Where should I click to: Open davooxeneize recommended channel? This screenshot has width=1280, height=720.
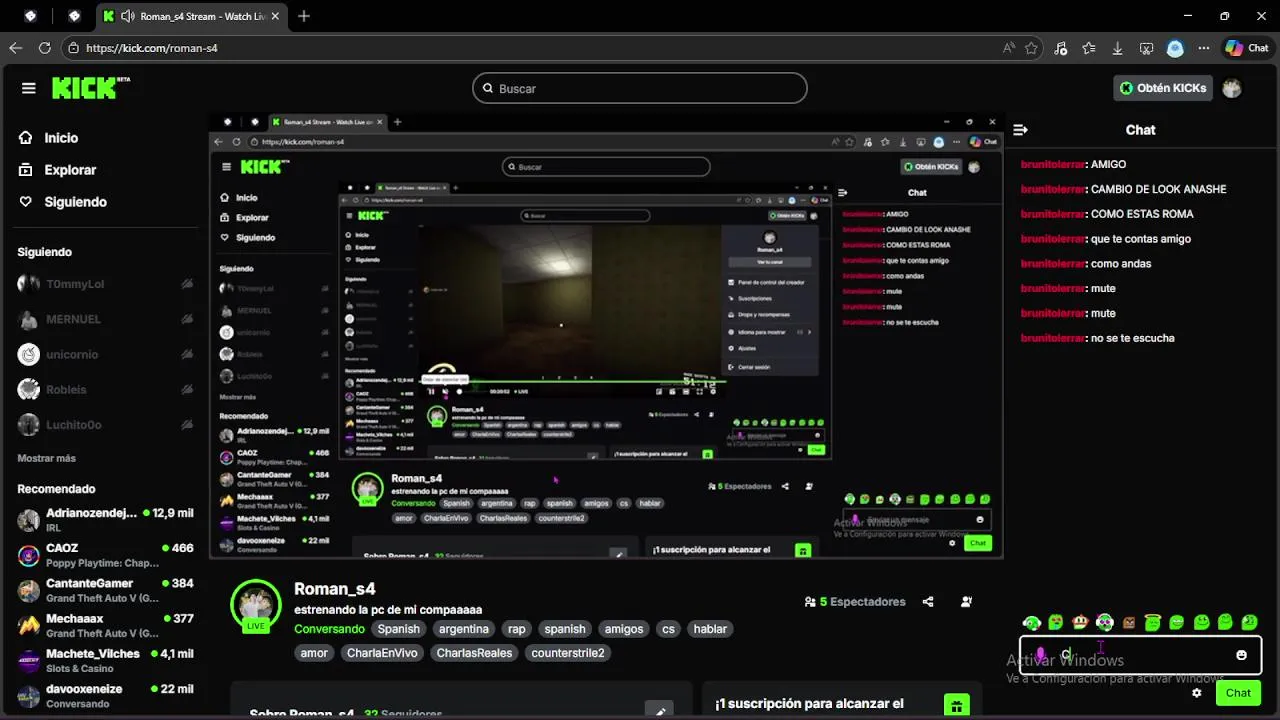tap(105, 696)
